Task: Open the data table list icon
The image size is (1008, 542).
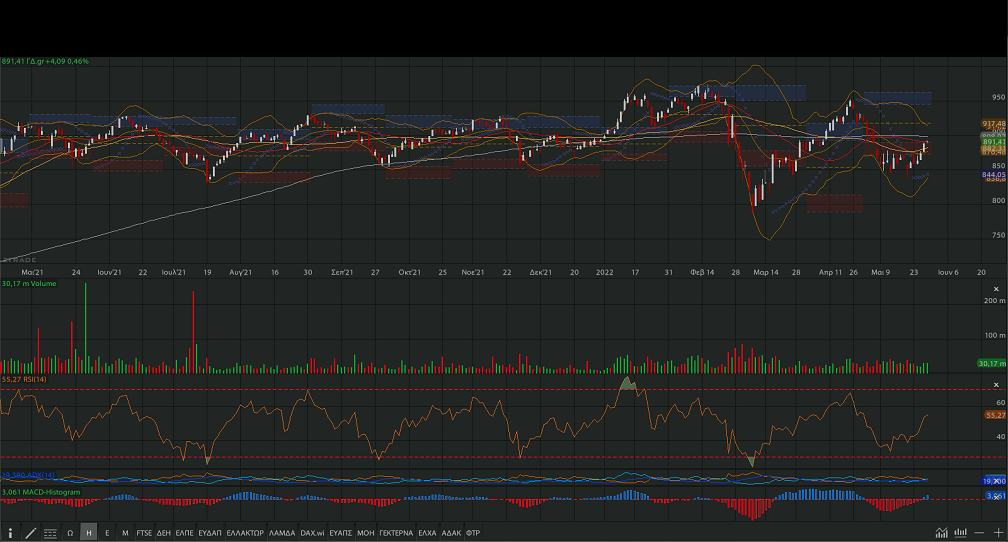Action: pos(50,533)
